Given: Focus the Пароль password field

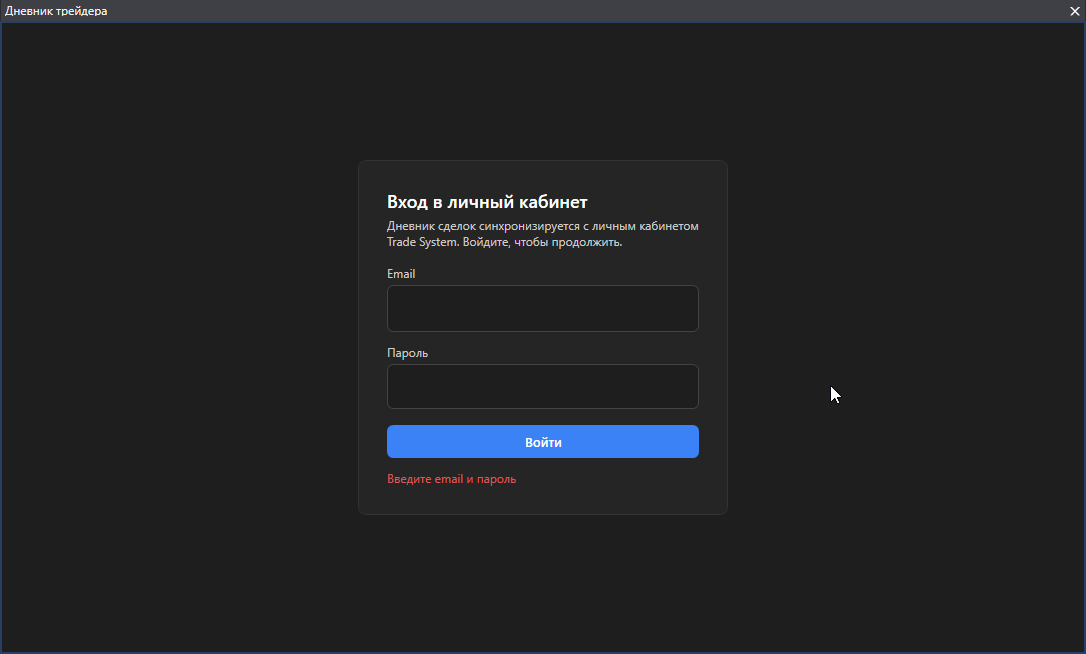Looking at the screenshot, I should 542,387.
